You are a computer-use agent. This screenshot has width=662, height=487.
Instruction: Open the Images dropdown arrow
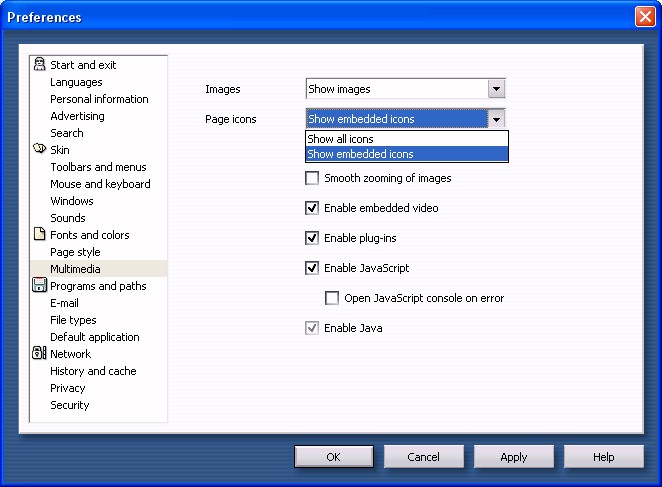click(496, 89)
